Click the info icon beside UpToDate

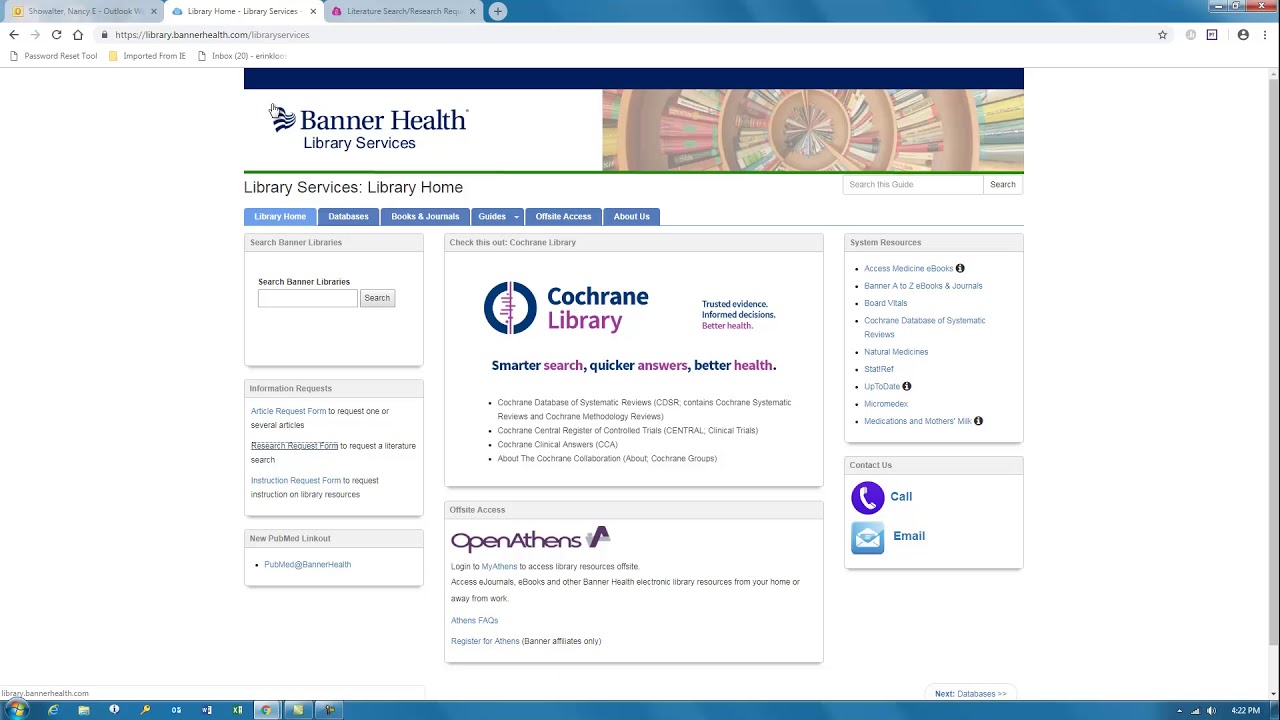coord(907,386)
